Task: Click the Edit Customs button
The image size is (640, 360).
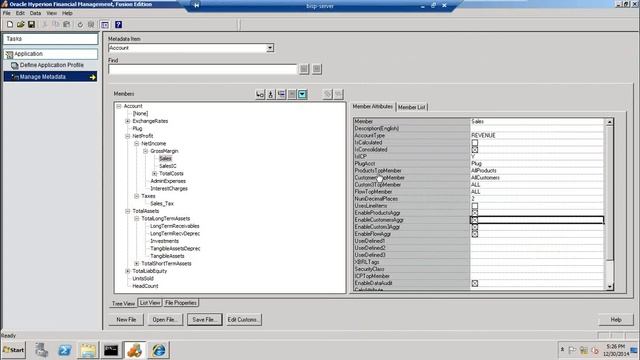Action: (x=243, y=320)
